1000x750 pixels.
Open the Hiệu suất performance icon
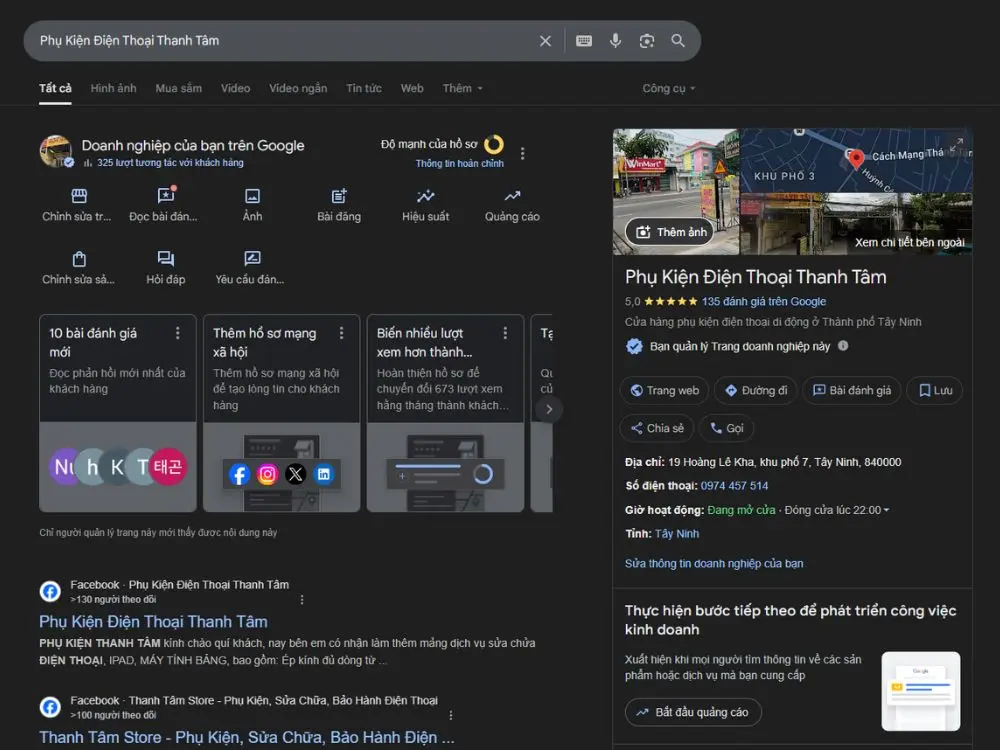click(426, 197)
